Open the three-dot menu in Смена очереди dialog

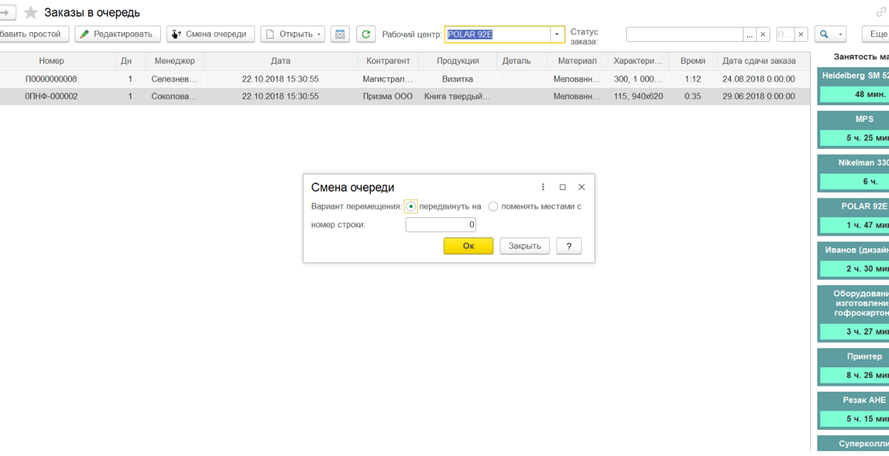[543, 187]
